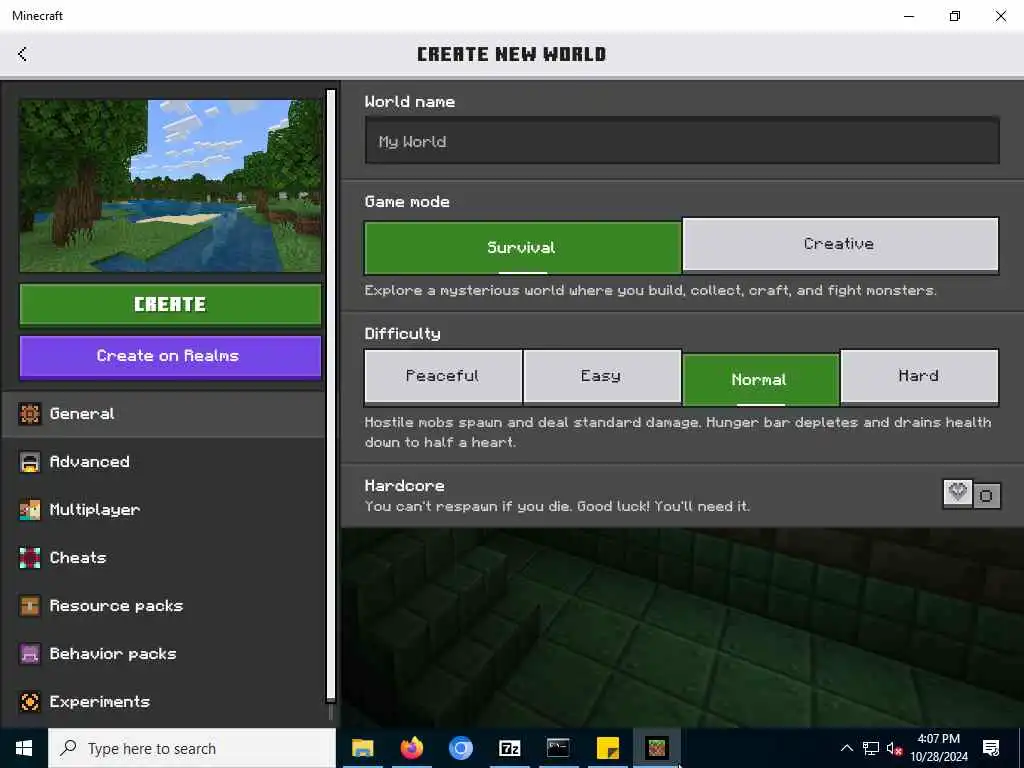Screen dimensions: 1024x768
Task: Click the Advanced section icon
Action: [30, 462]
